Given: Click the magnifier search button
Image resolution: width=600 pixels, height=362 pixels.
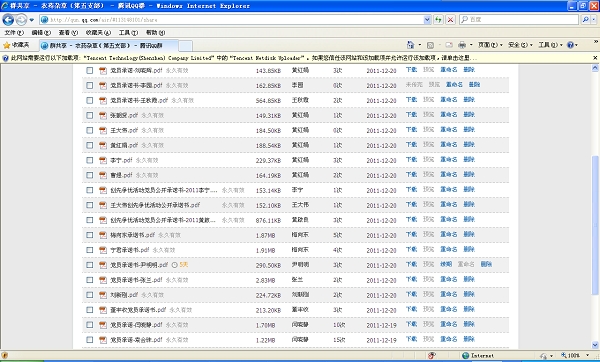Looking at the screenshot, I should click(585, 20).
